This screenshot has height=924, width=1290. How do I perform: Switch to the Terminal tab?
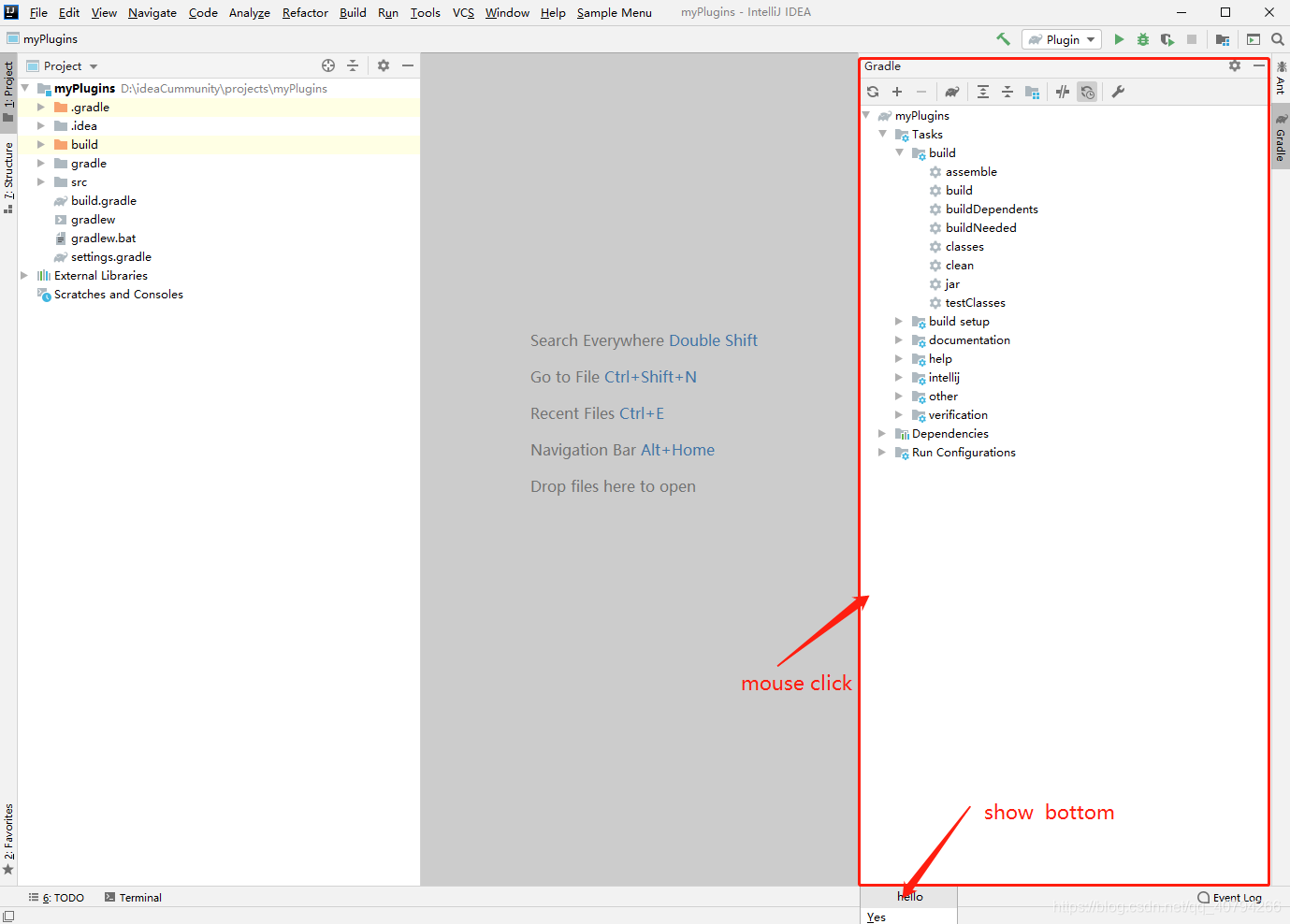pos(133,898)
